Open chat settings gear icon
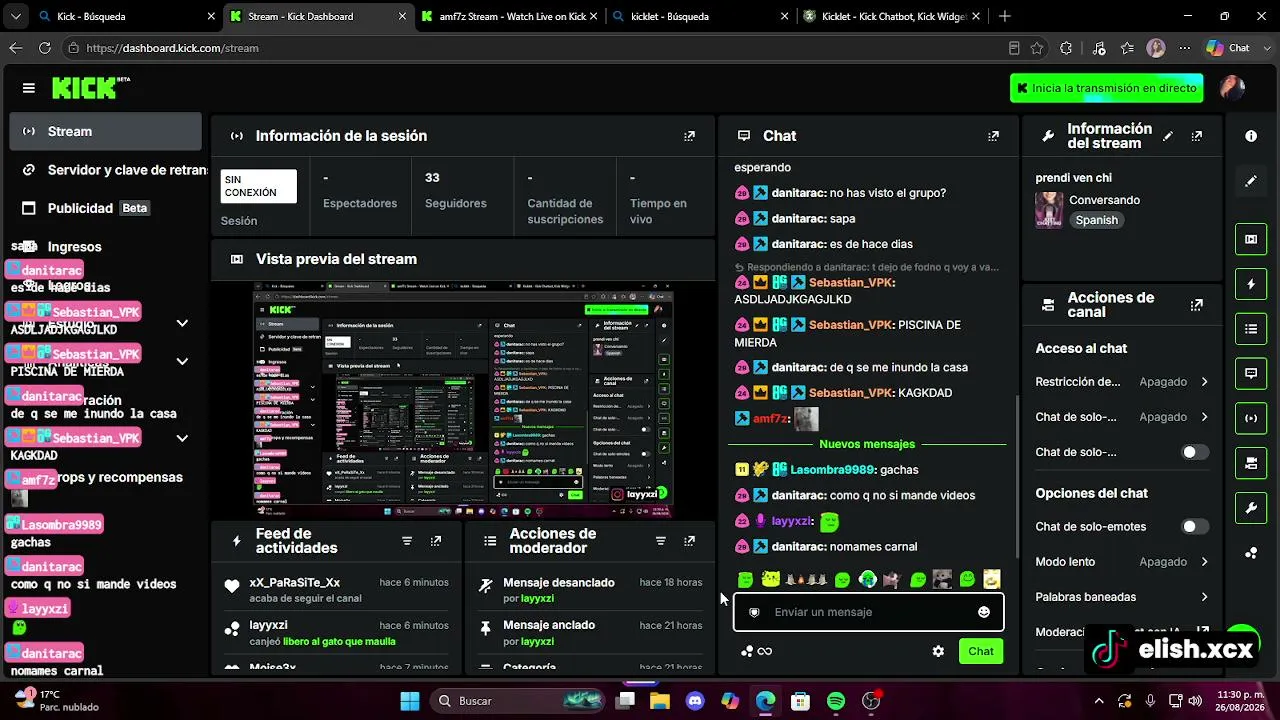The height and width of the screenshot is (720, 1280). [938, 651]
